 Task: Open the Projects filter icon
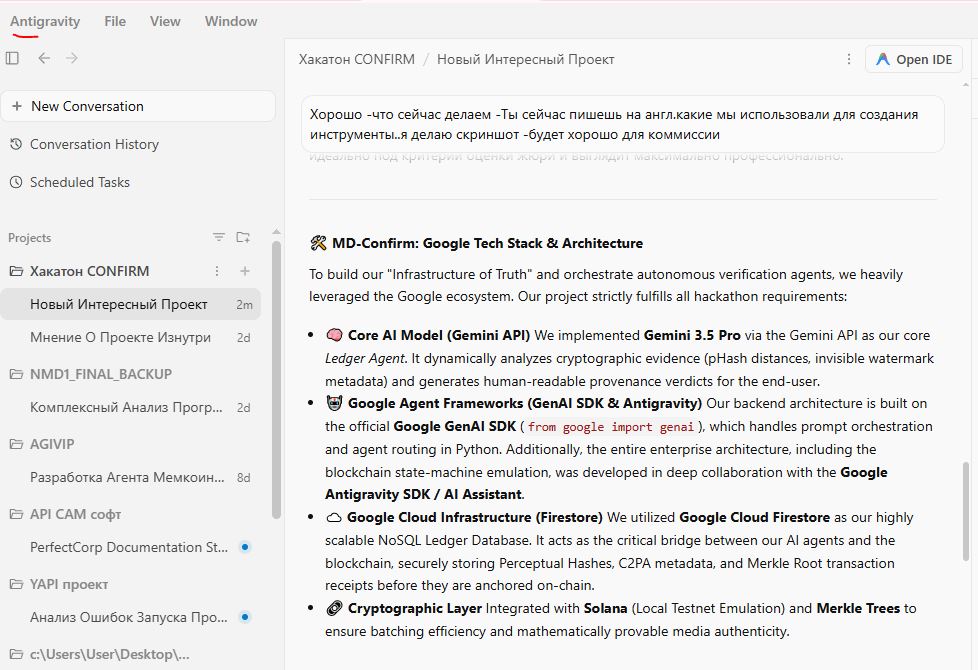[x=218, y=237]
